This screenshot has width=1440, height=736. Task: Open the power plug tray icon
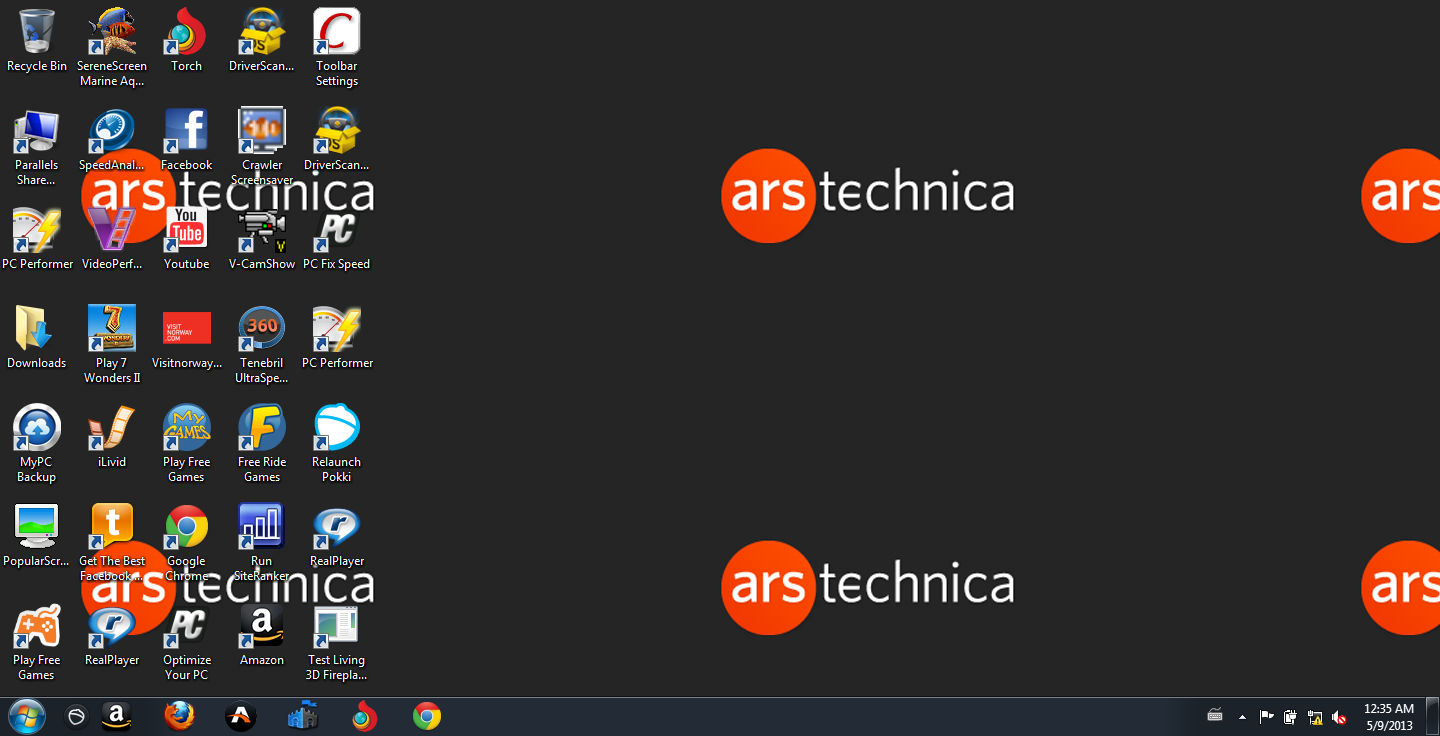(x=1290, y=717)
